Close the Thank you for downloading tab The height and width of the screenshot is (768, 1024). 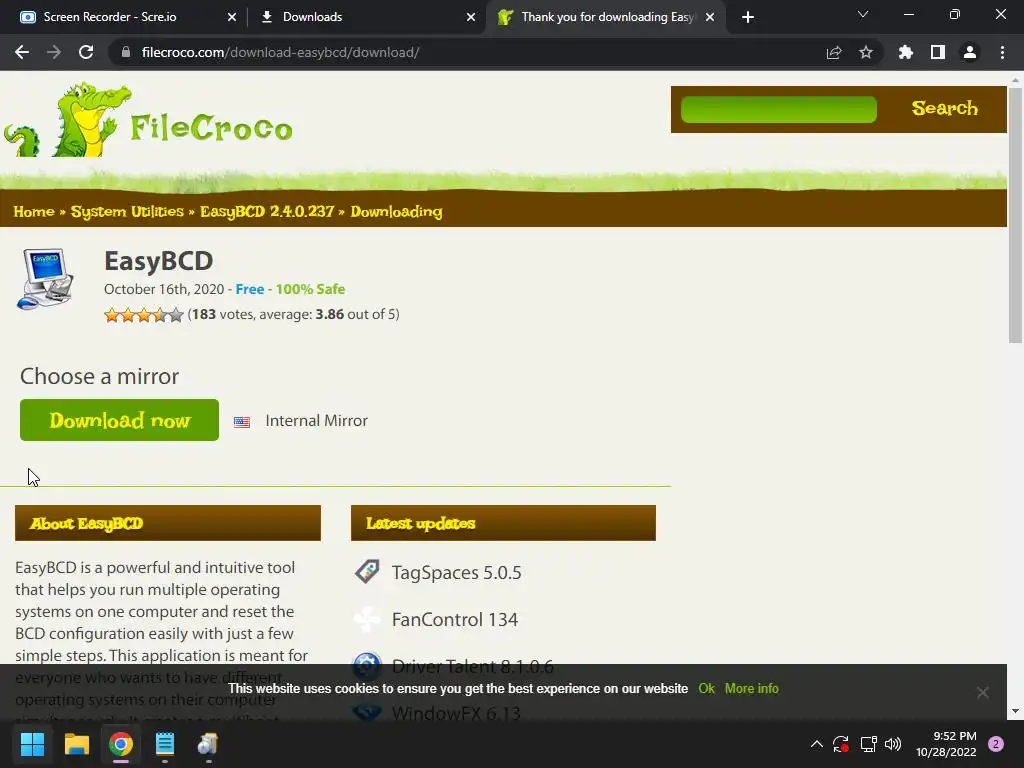(x=710, y=17)
